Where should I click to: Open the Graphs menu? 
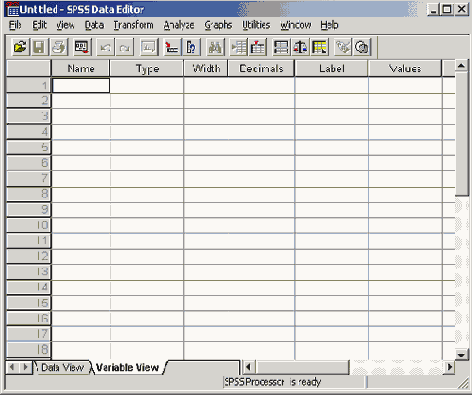218,25
